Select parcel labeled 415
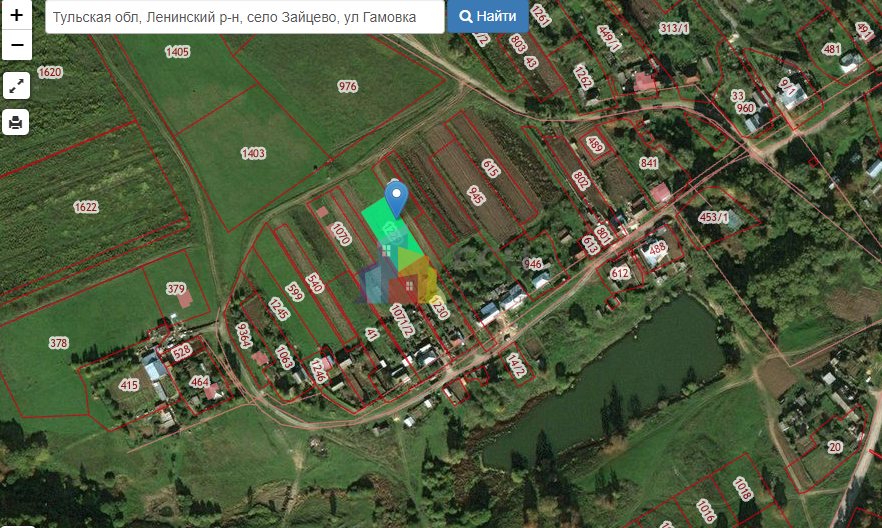The height and width of the screenshot is (528, 882). 129,385
